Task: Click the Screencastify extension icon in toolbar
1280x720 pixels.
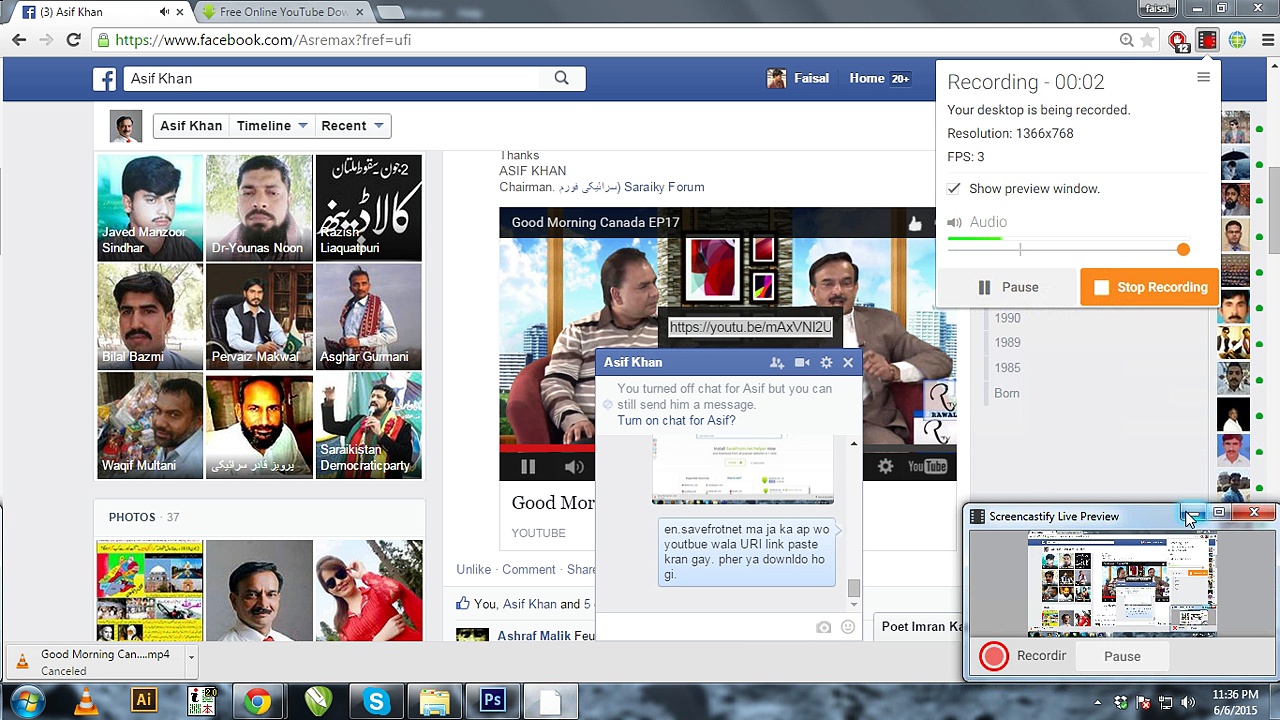Action: coord(1207,40)
